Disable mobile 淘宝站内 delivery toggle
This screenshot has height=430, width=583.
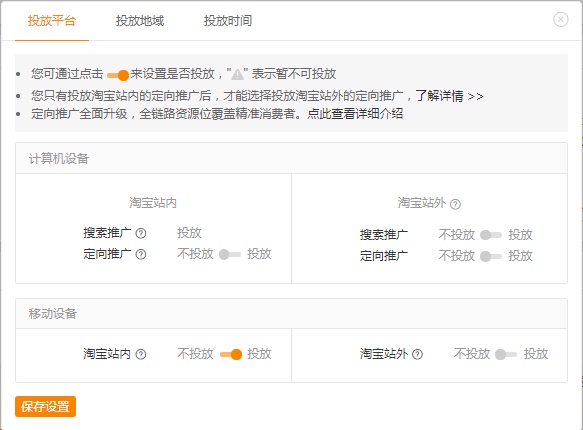coord(231,355)
